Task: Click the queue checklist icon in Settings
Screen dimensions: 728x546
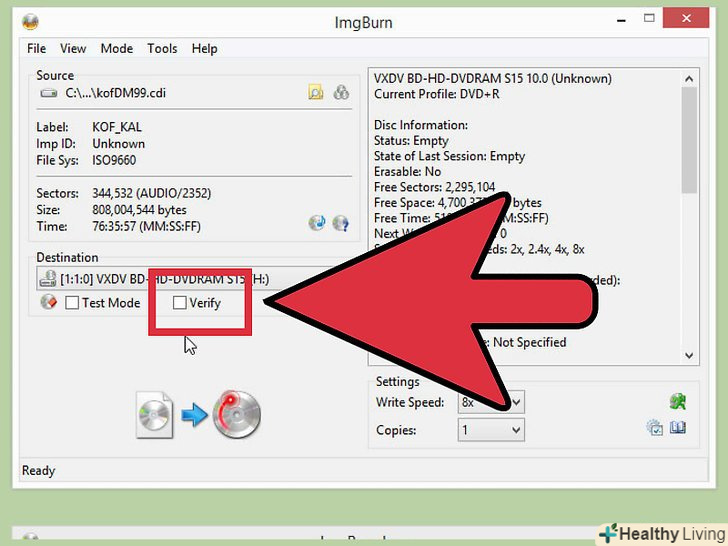Action: [x=655, y=428]
